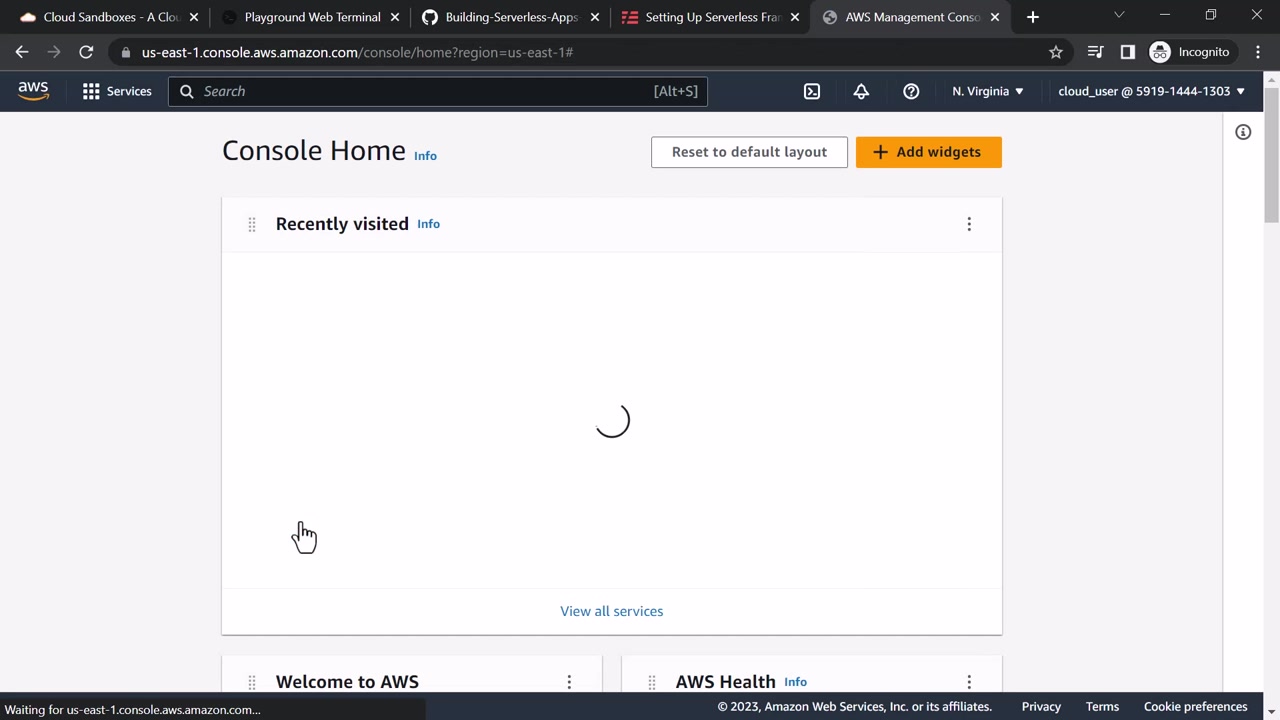
Task: Switch to the Building-Serverless-Apps GitHub tab
Action: 511,17
